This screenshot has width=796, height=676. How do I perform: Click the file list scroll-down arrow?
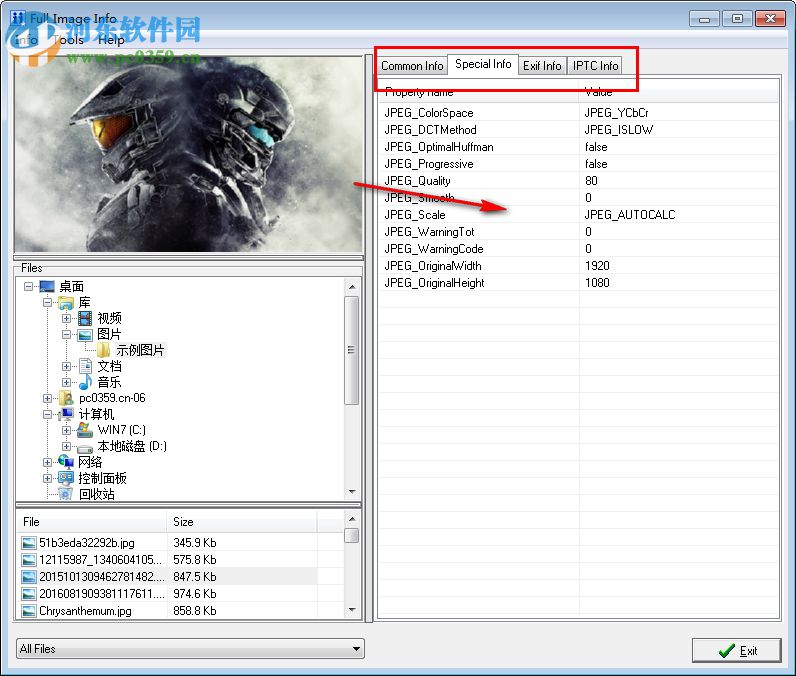(352, 610)
